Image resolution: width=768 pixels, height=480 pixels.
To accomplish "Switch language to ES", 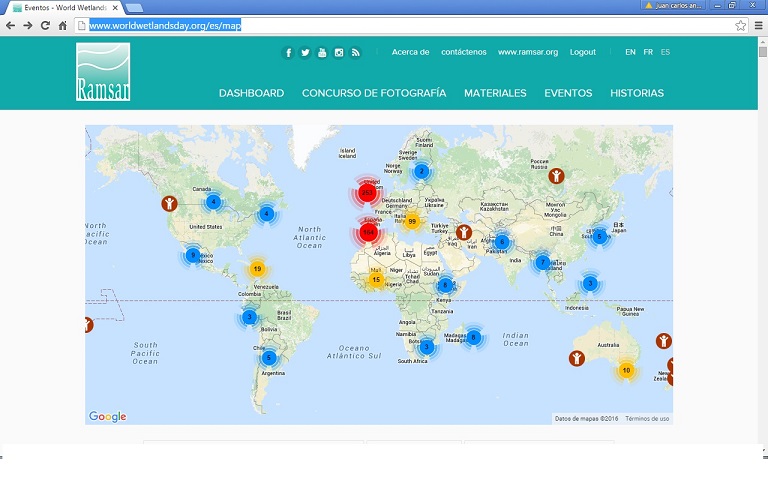I will coord(665,52).
